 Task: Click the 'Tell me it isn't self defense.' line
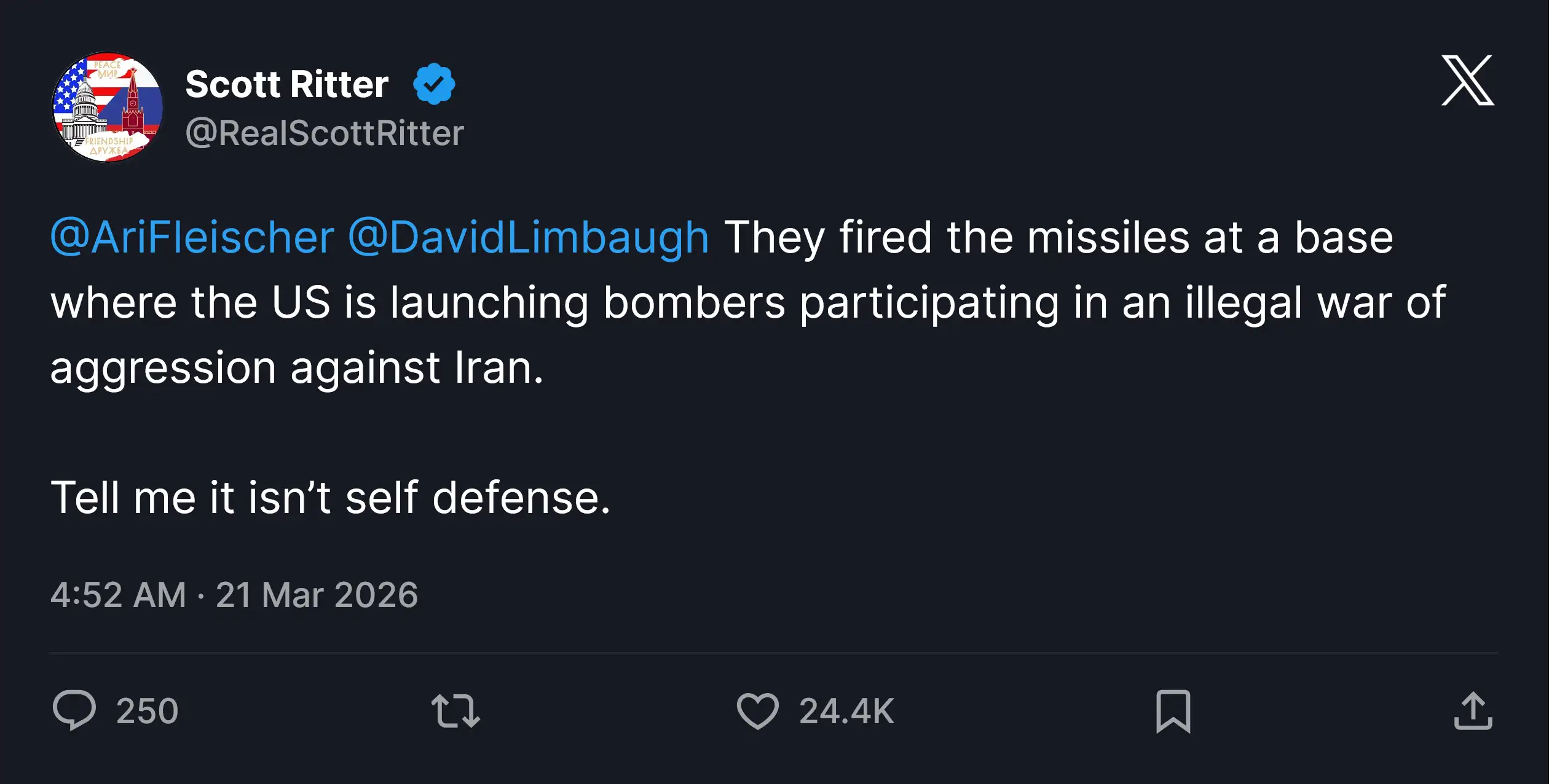point(330,498)
